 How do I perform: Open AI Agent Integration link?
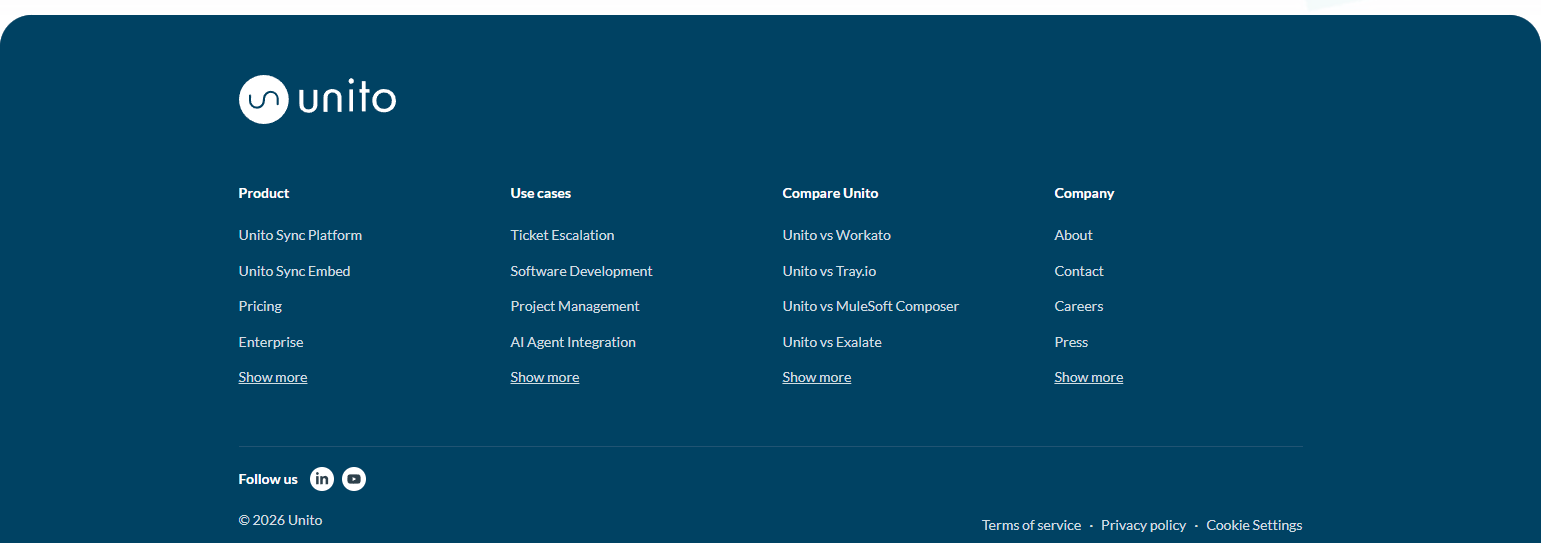(x=573, y=342)
